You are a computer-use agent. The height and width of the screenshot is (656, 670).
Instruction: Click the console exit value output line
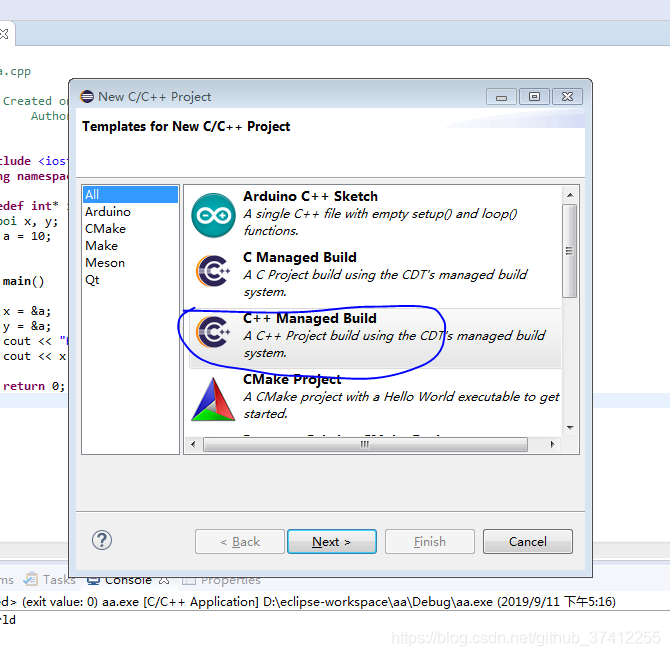pos(308,602)
